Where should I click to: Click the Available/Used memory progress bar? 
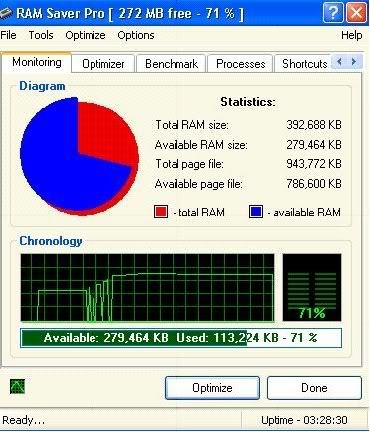click(x=181, y=338)
